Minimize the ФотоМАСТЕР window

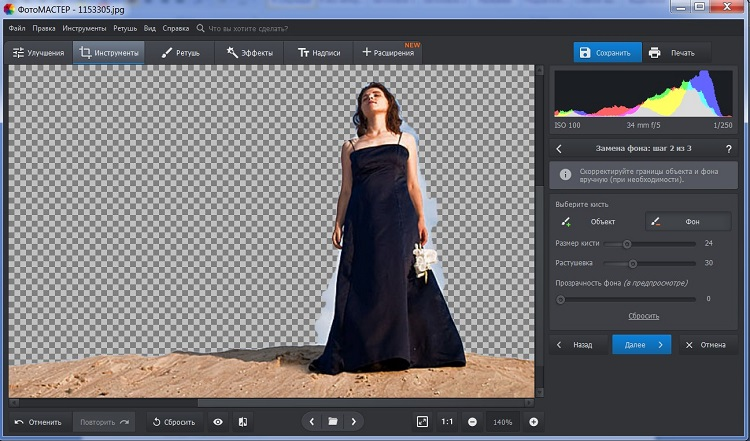pyautogui.click(x=680, y=6)
